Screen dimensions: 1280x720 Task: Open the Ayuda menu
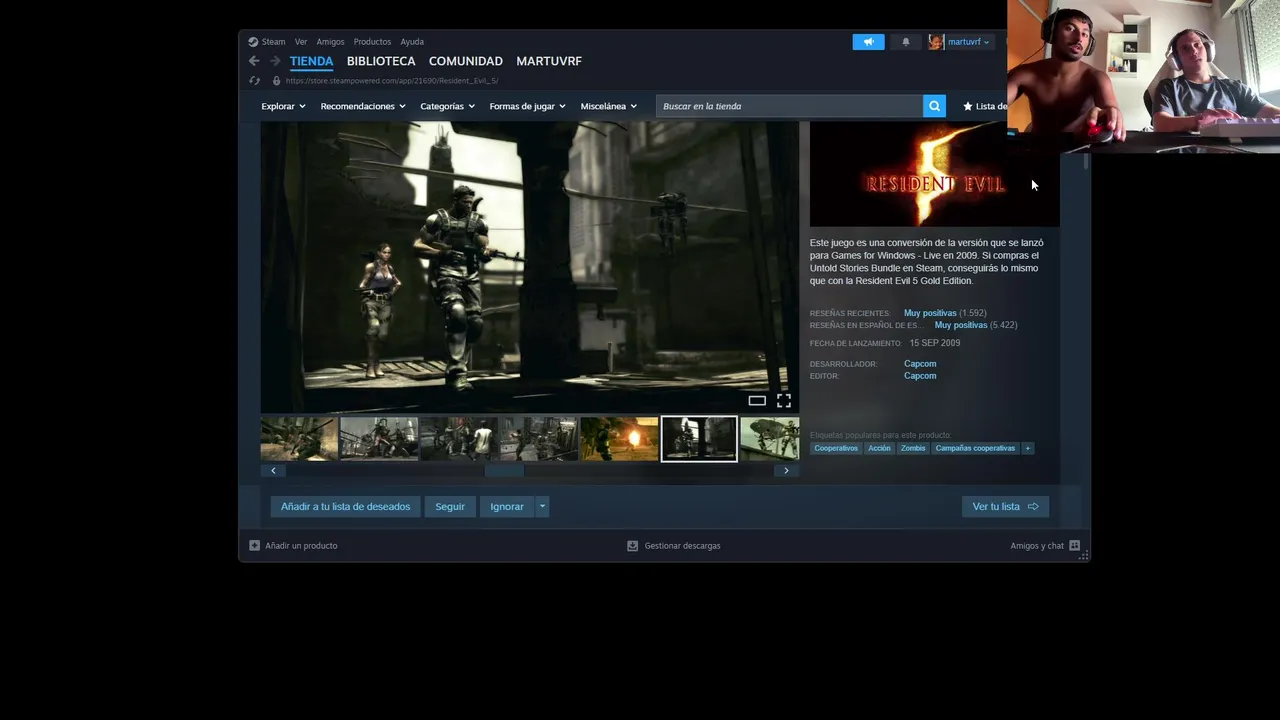tap(412, 42)
